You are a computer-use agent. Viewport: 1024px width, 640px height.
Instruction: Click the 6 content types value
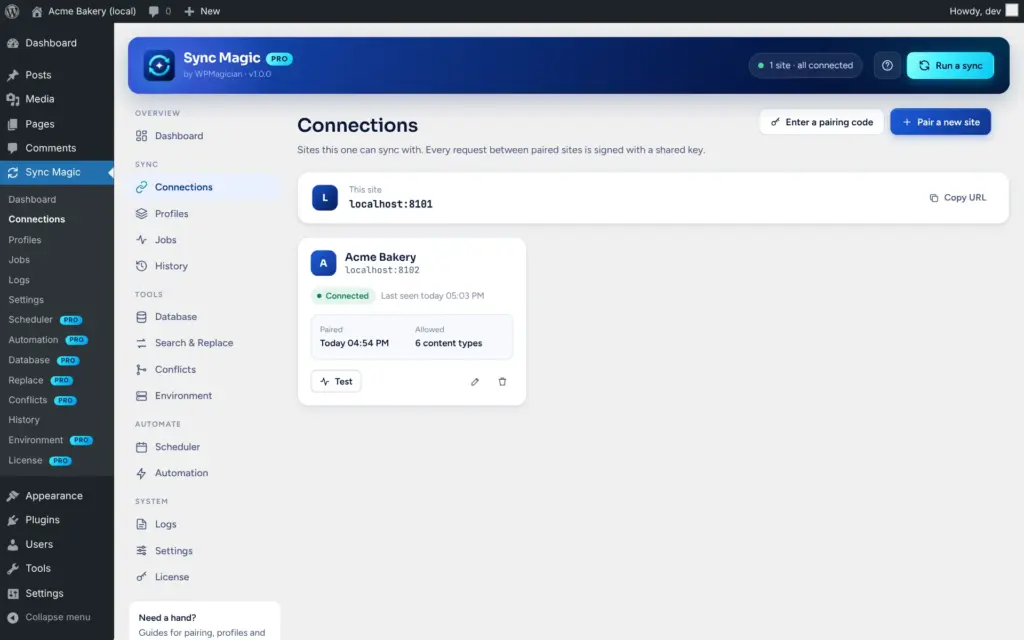[x=449, y=343]
